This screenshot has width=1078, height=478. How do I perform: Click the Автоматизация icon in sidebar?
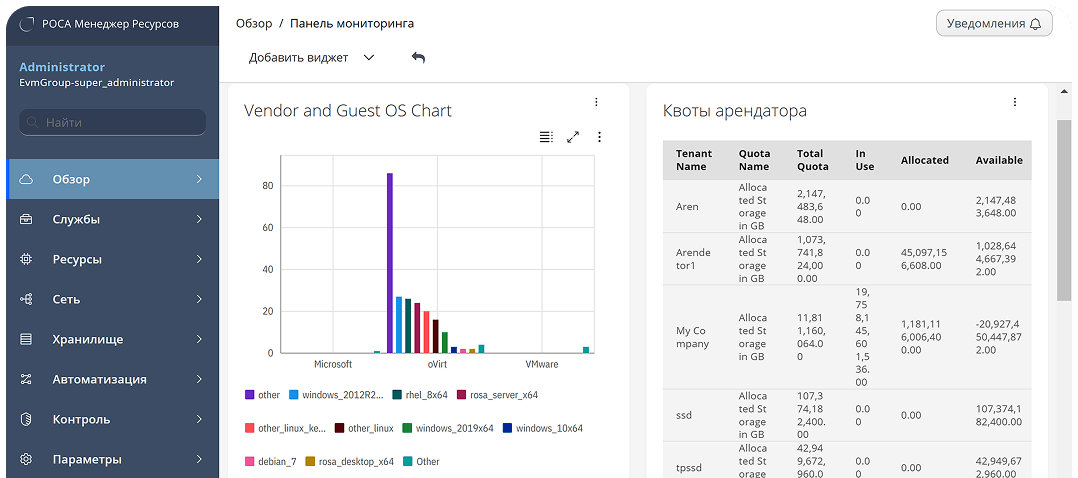[27, 380]
